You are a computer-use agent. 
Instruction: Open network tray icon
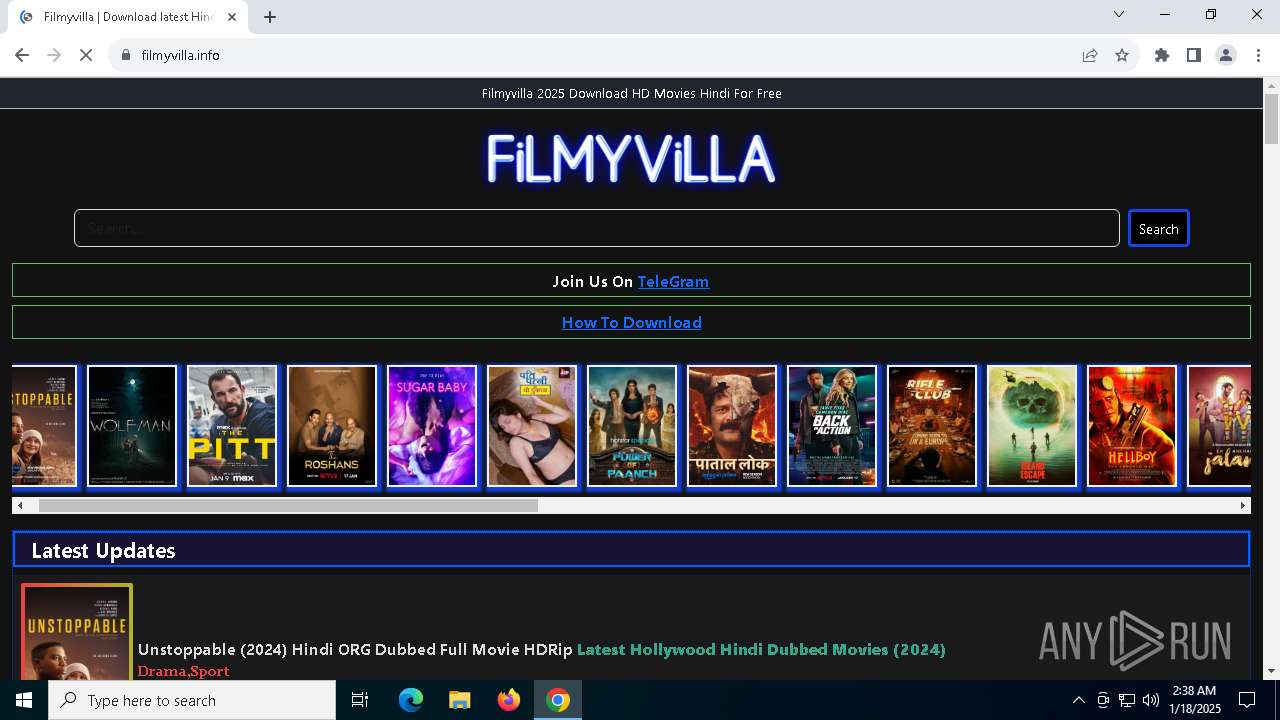click(1127, 700)
